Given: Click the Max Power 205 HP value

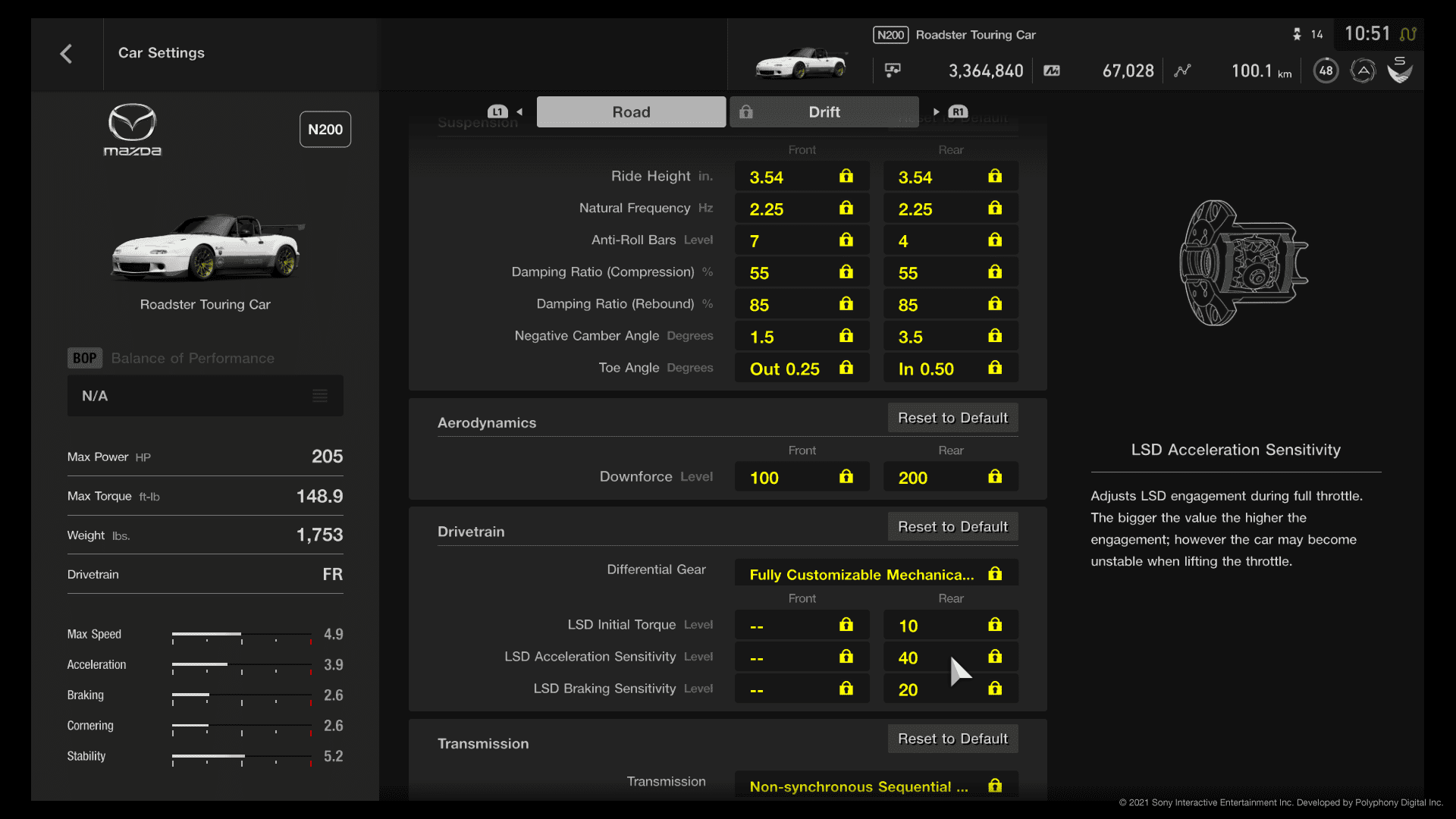Looking at the screenshot, I should pyautogui.click(x=327, y=457).
